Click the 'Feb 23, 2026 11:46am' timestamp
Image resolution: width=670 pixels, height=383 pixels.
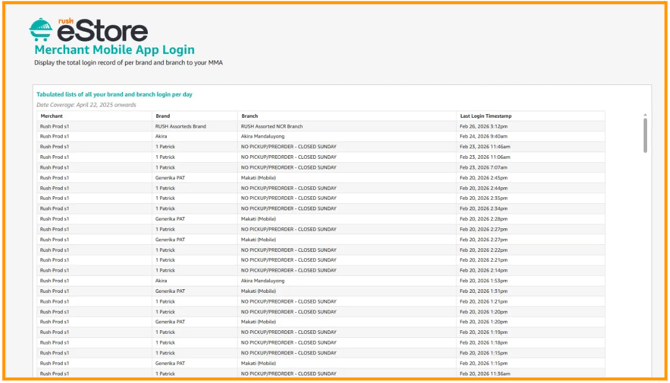point(485,147)
